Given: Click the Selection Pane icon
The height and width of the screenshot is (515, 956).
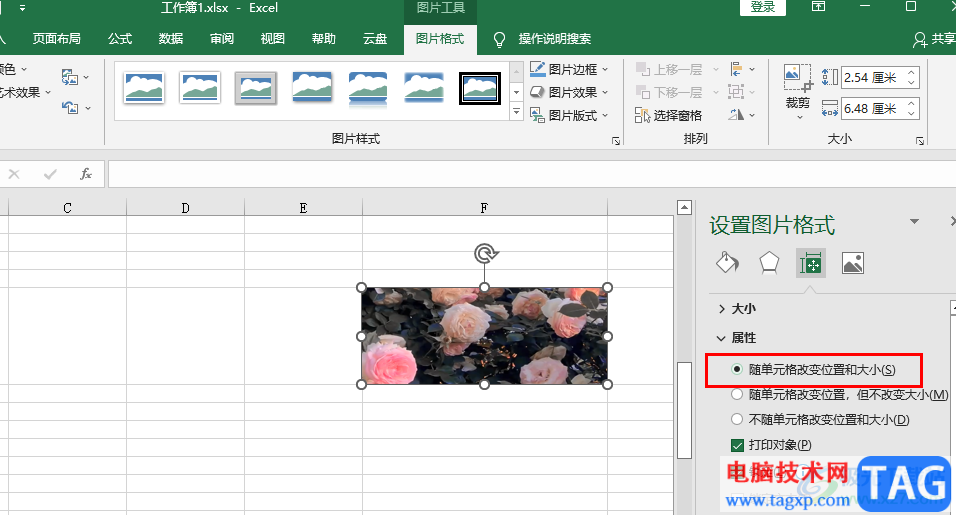Looking at the screenshot, I should [642, 115].
